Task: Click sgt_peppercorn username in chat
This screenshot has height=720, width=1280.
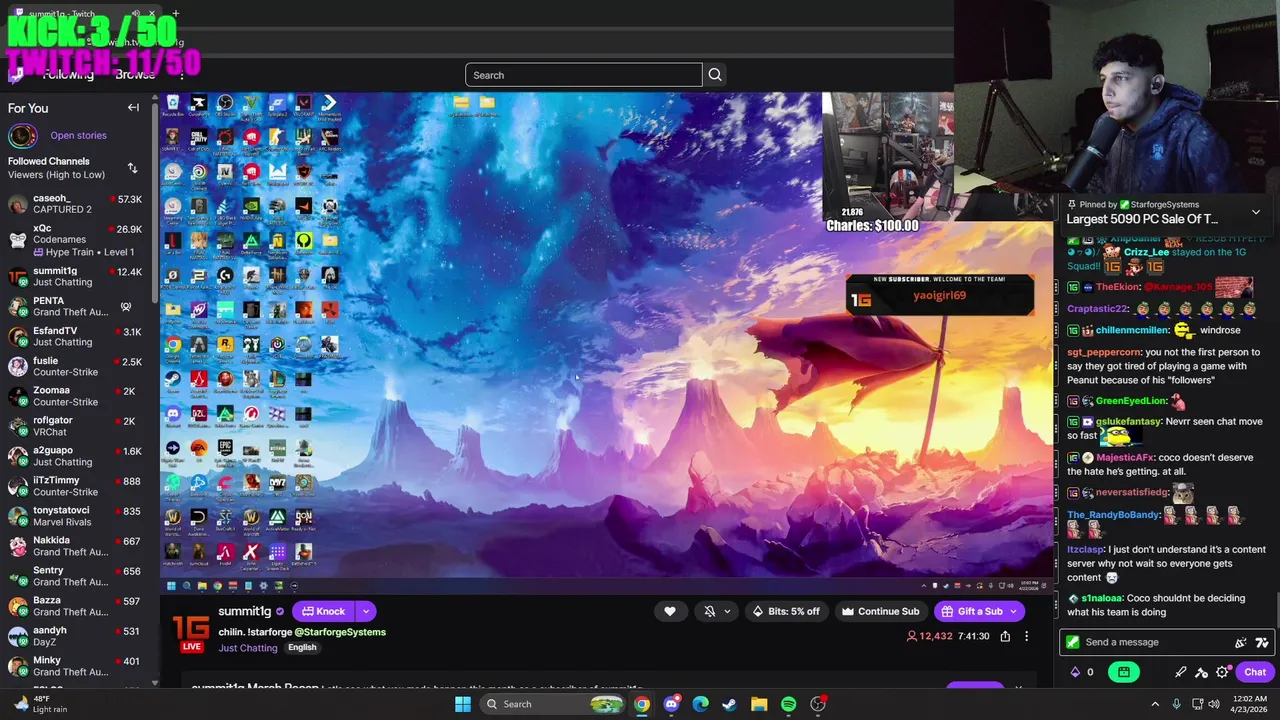Action: [x=1104, y=352]
